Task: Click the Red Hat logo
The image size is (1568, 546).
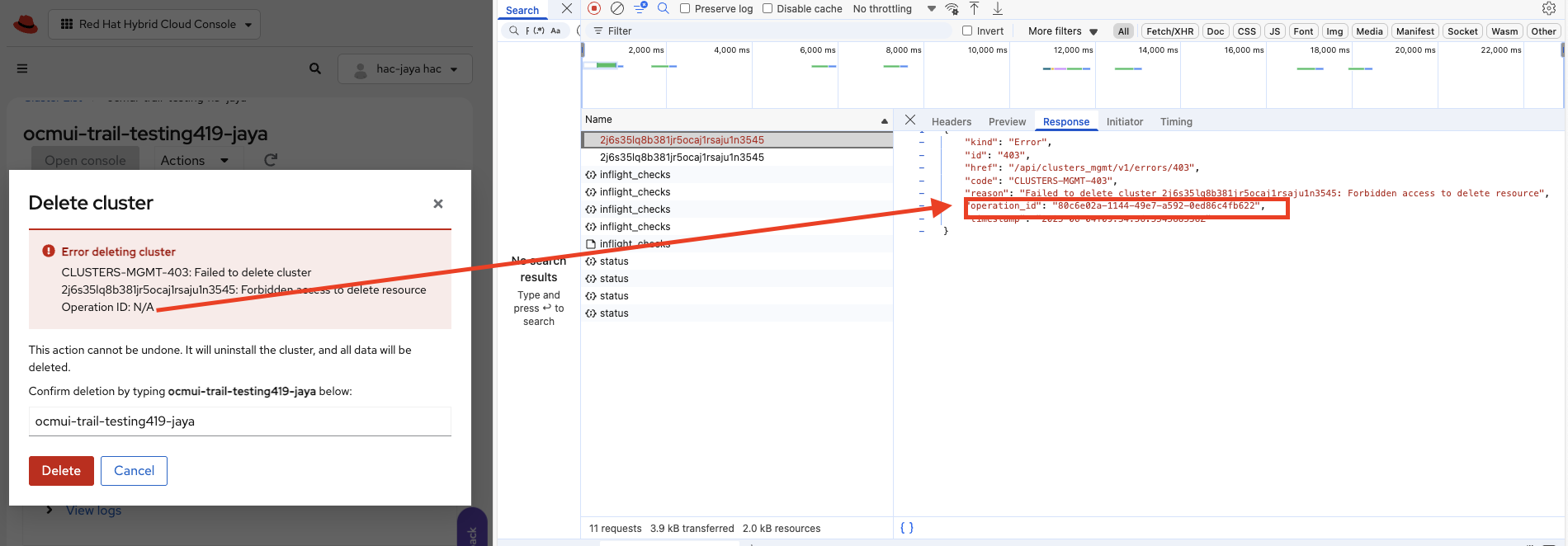Action: click(26, 24)
